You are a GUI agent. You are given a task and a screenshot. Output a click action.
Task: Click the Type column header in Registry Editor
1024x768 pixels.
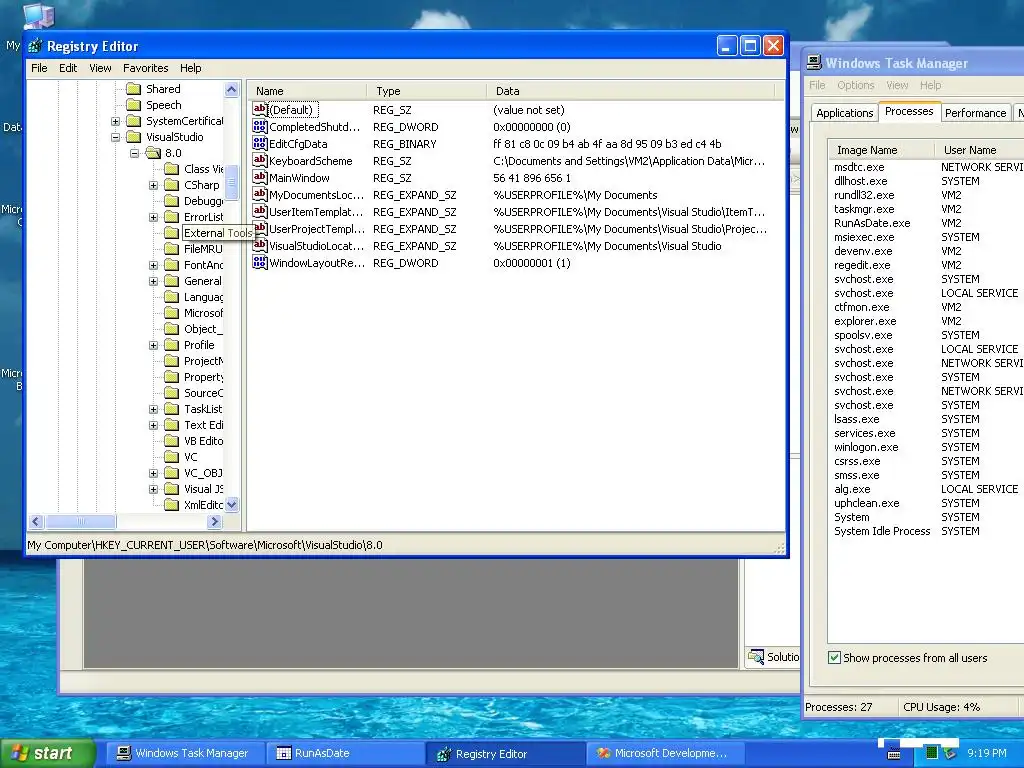426,91
